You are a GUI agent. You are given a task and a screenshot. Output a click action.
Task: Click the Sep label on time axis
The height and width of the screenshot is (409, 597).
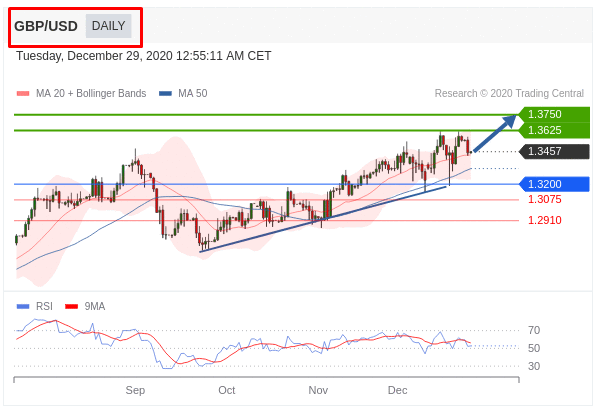click(x=135, y=390)
